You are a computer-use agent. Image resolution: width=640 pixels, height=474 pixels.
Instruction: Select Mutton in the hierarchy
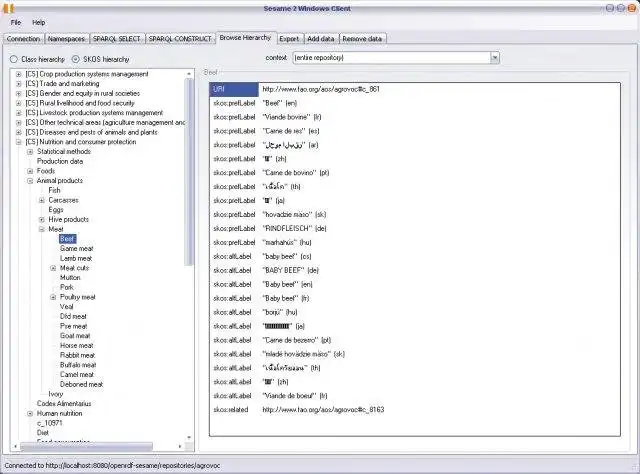pos(70,278)
